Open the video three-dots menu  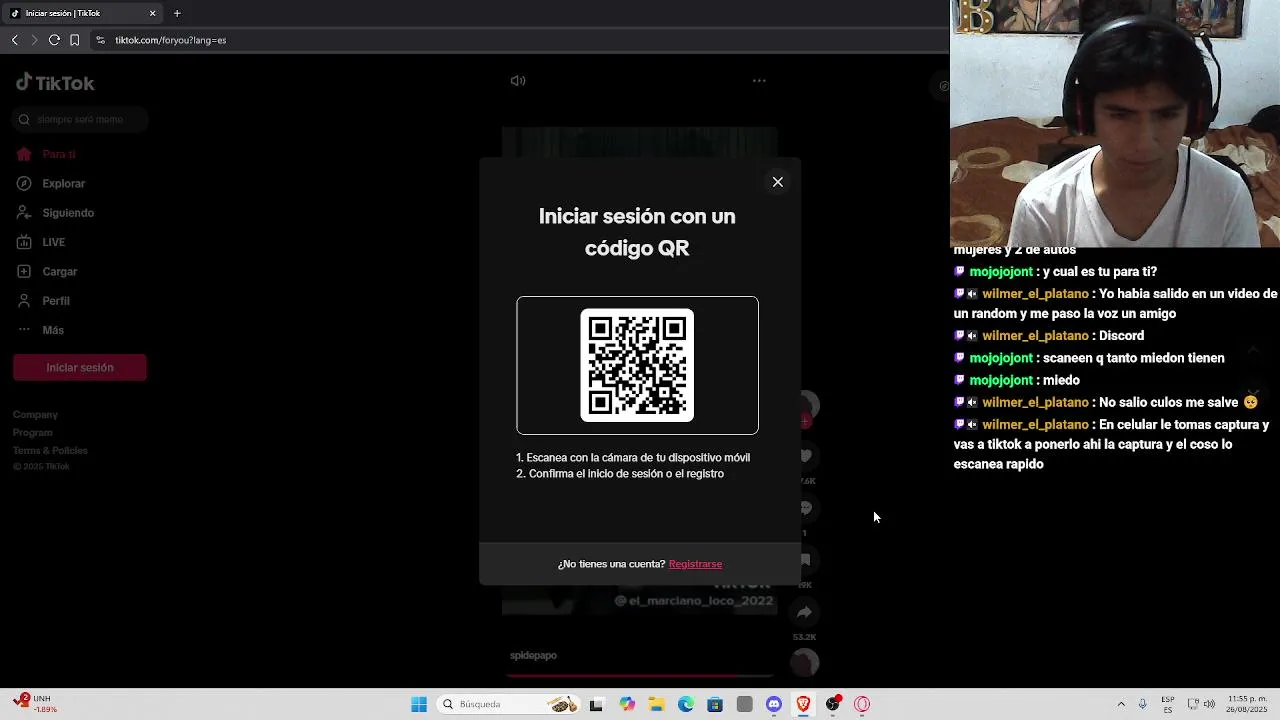coord(759,81)
